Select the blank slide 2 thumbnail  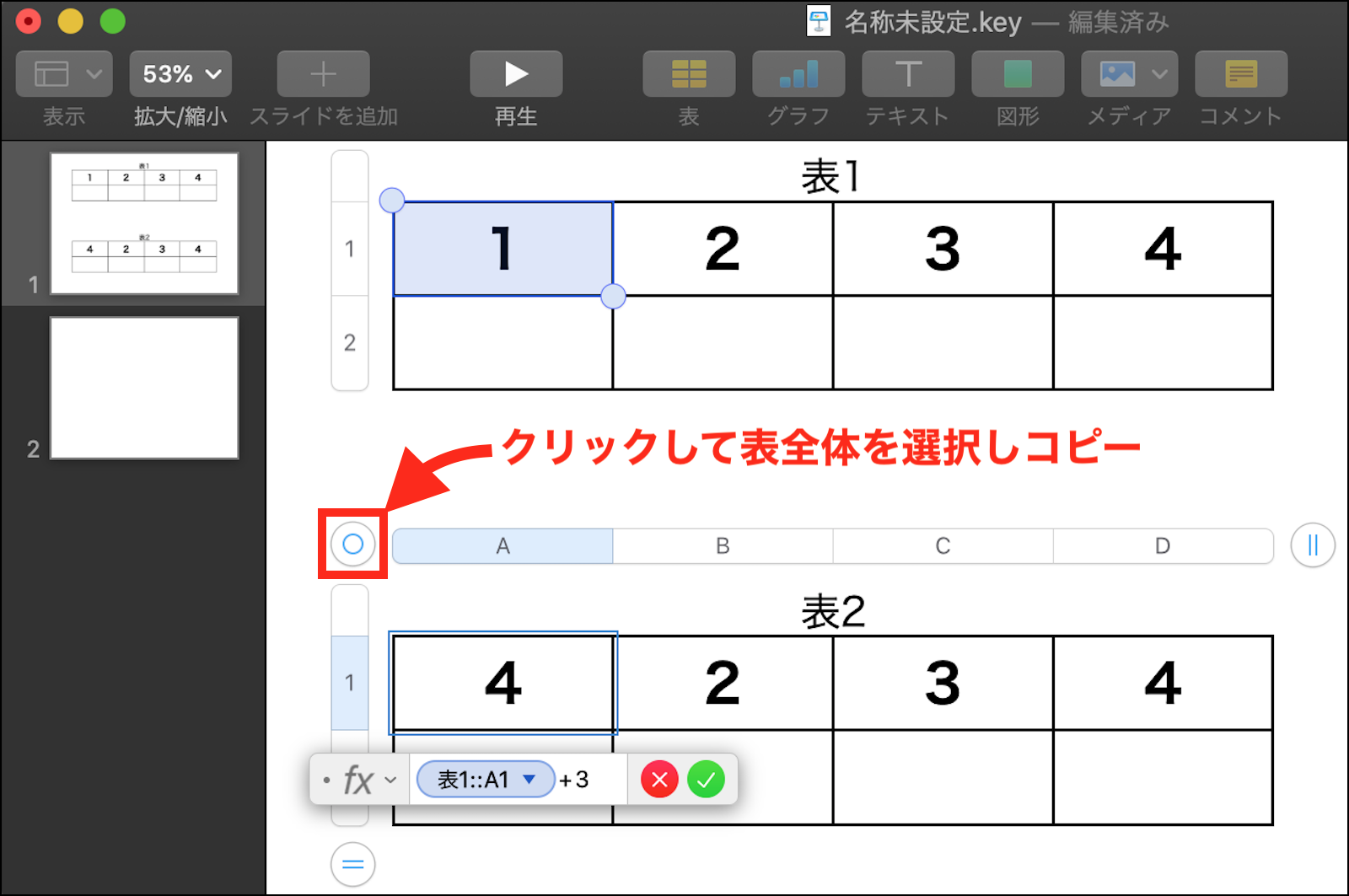tap(144, 388)
